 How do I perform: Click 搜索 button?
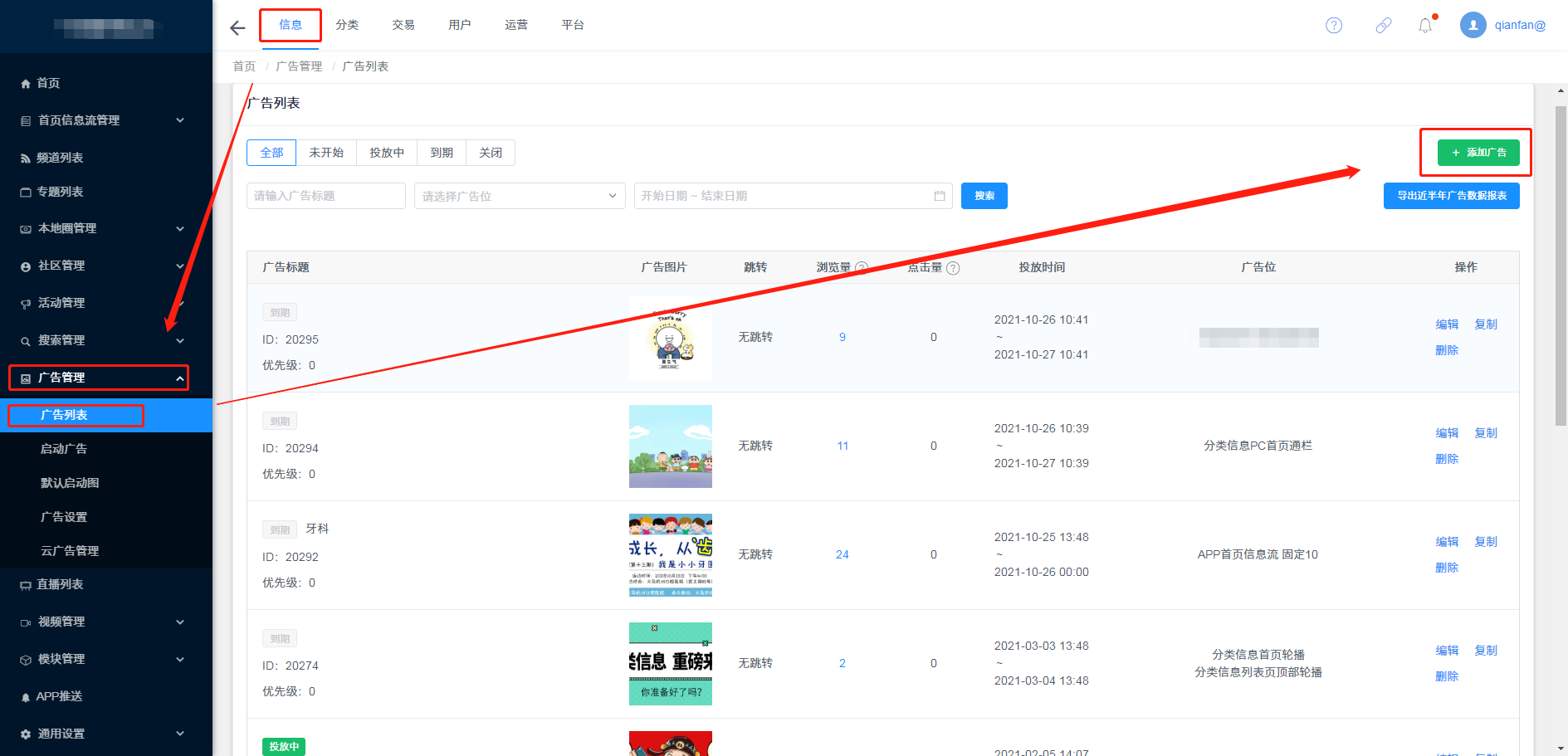tap(984, 196)
